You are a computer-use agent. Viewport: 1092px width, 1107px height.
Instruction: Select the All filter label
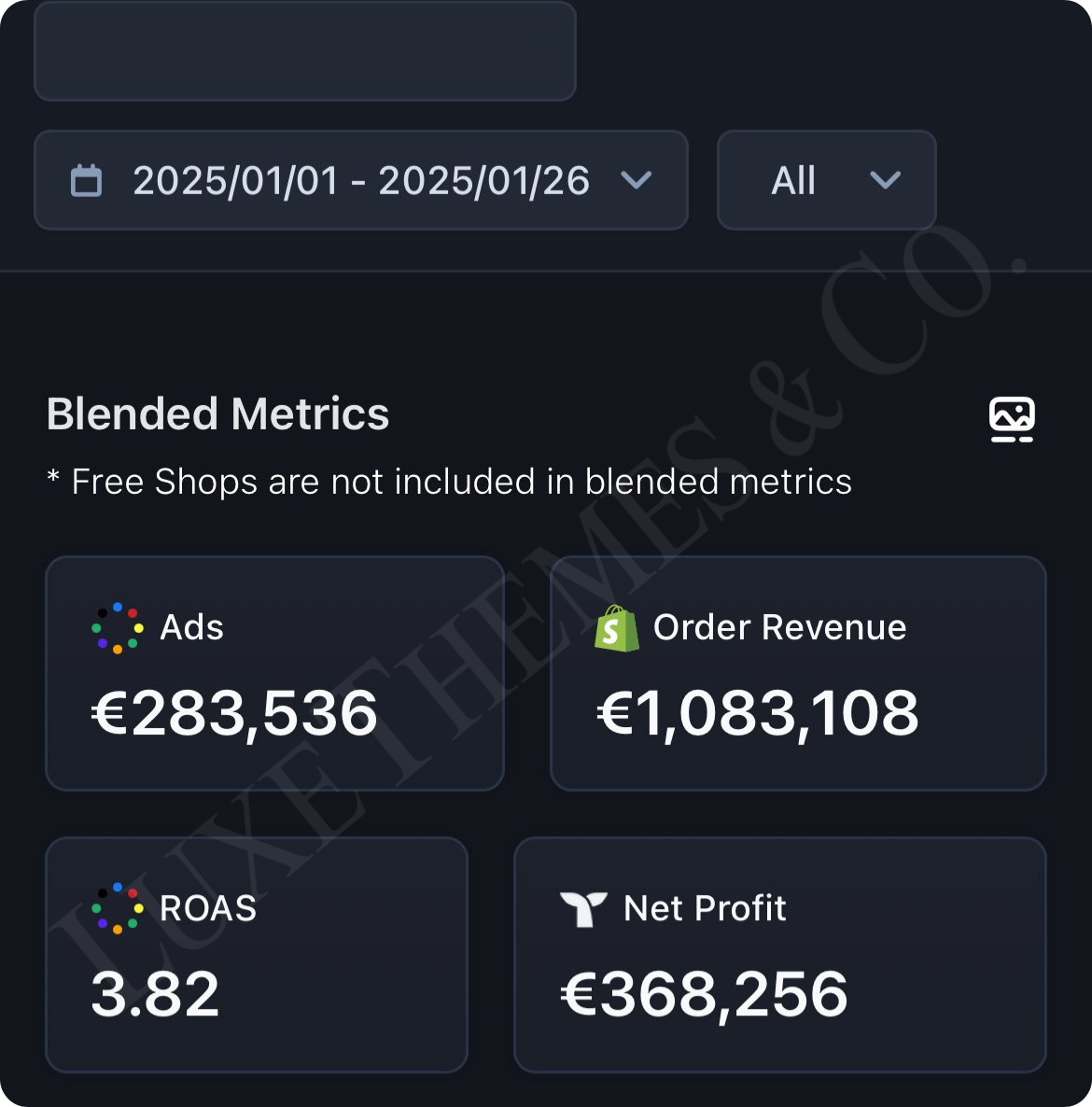[793, 180]
